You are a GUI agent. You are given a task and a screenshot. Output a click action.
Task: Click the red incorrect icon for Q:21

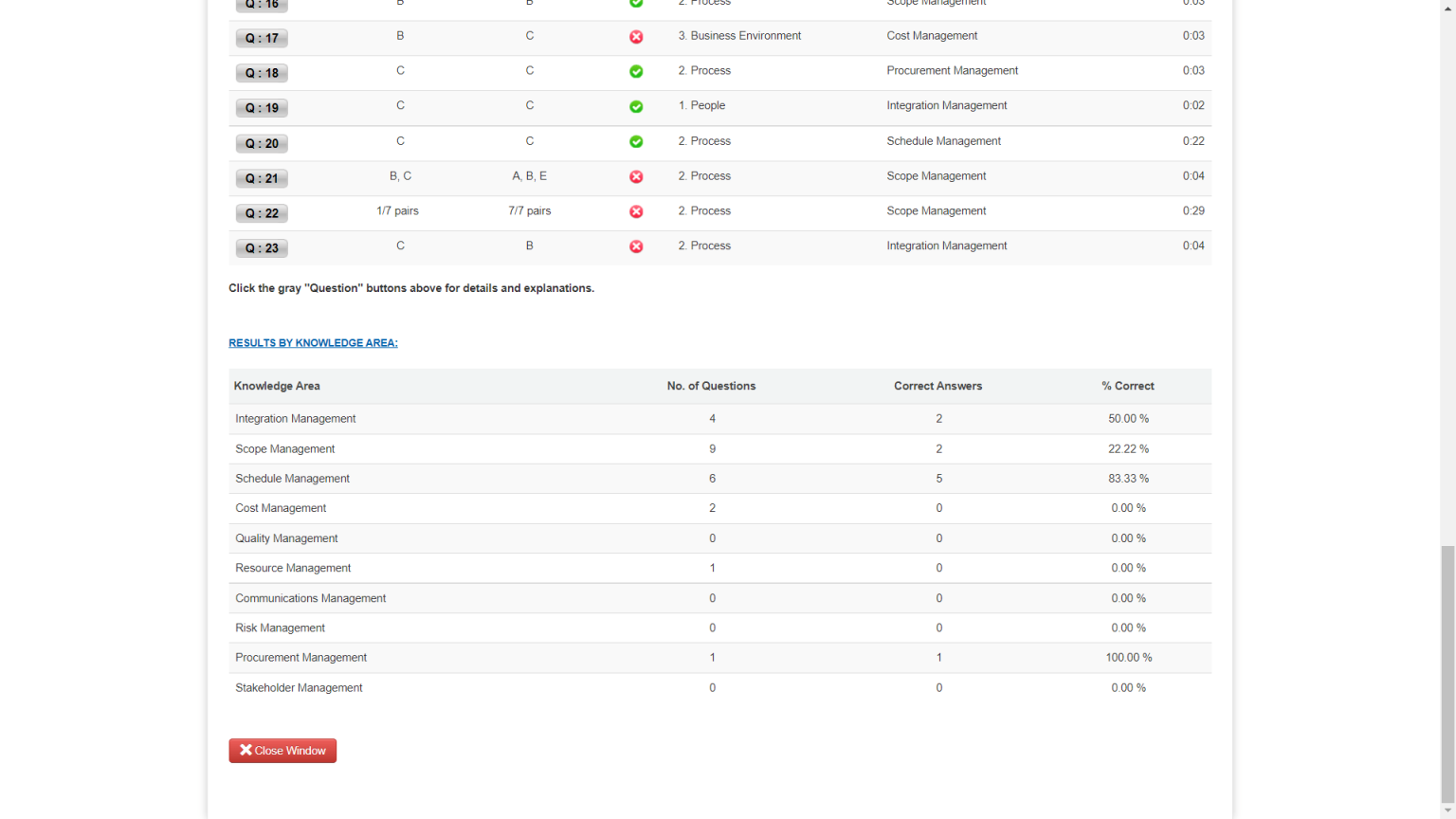pyautogui.click(x=636, y=177)
